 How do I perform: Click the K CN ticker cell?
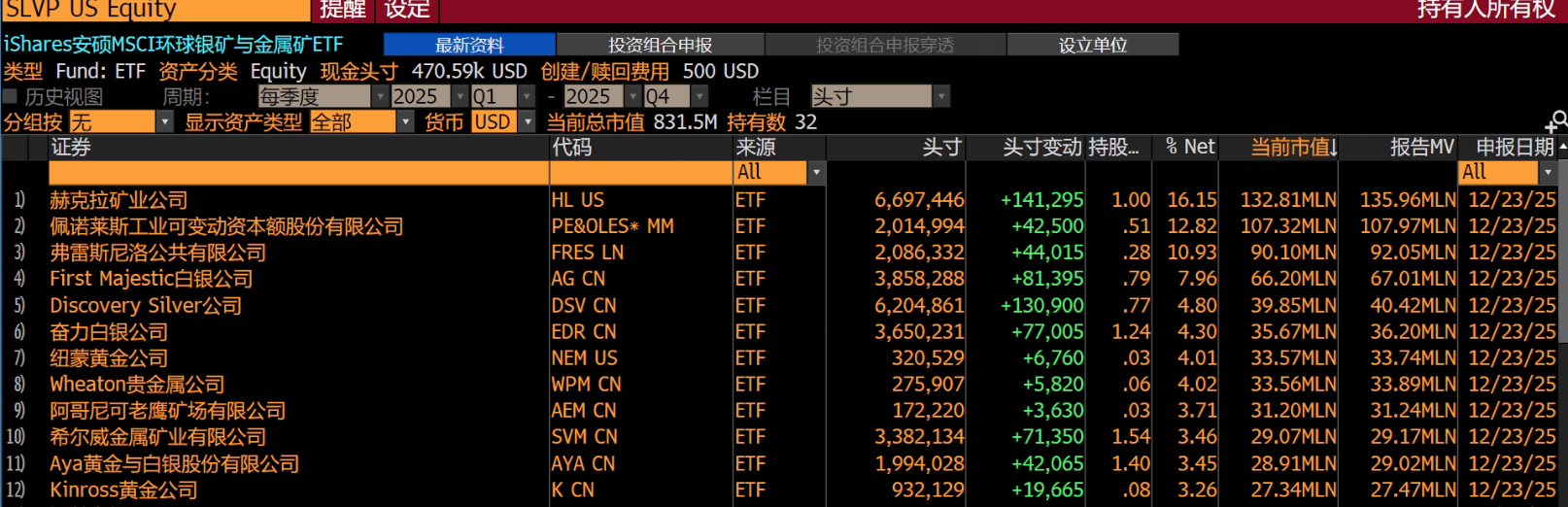click(x=572, y=490)
